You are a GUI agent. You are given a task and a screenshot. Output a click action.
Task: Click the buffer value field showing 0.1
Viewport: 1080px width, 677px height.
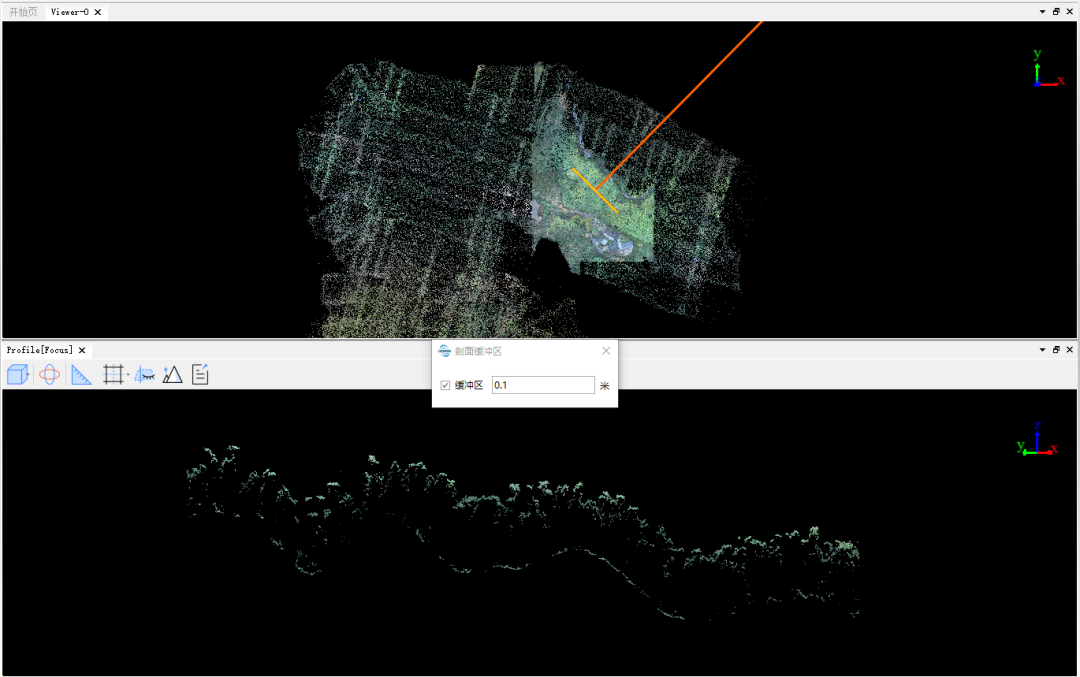tap(543, 385)
